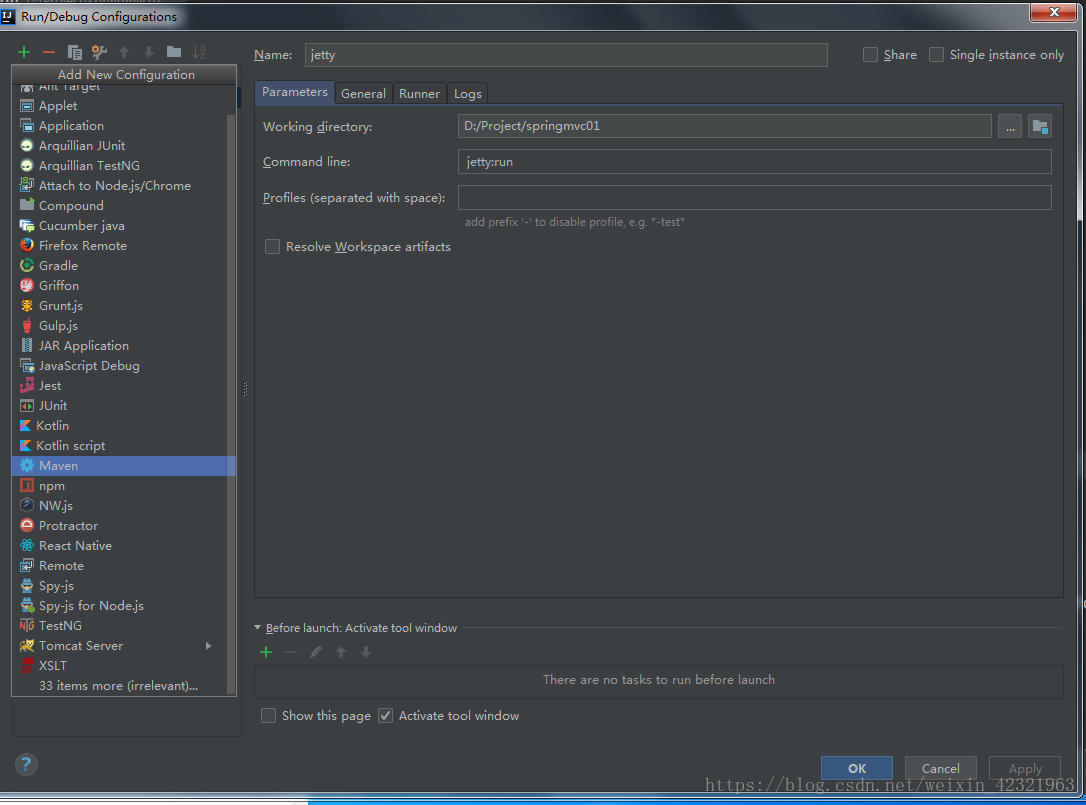Click the Working directory field

point(724,126)
